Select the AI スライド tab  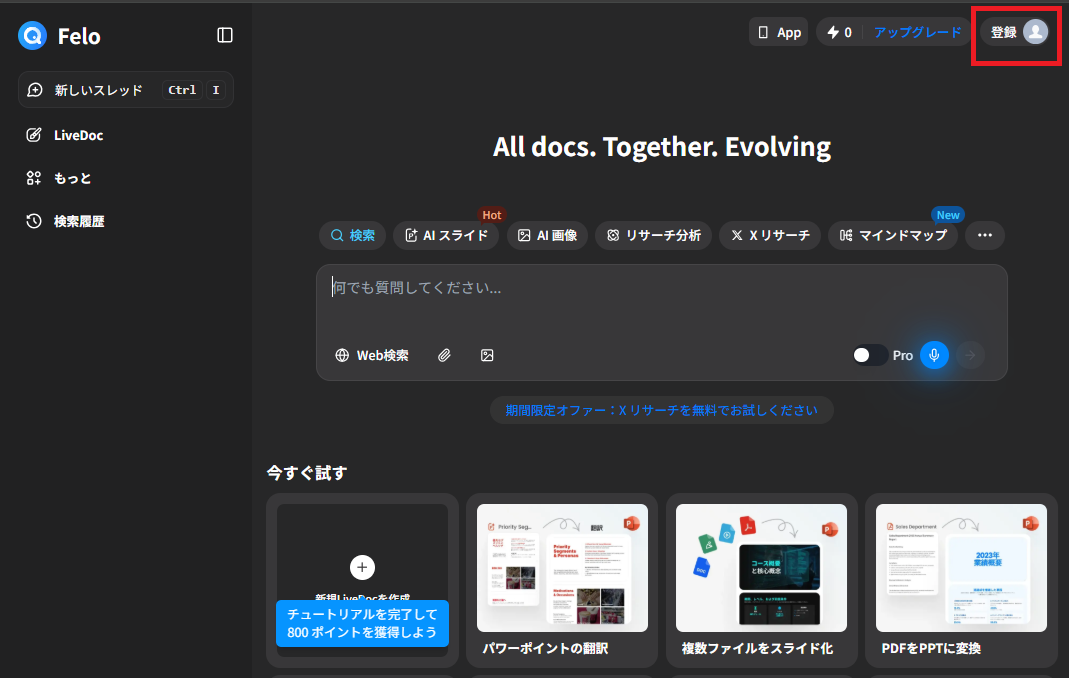[x=447, y=236]
